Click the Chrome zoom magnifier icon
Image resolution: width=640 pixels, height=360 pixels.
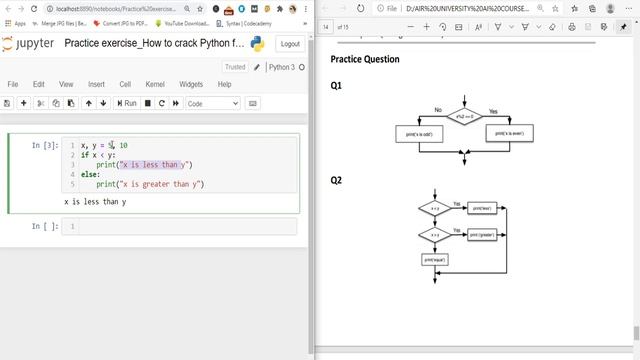[x=187, y=9]
